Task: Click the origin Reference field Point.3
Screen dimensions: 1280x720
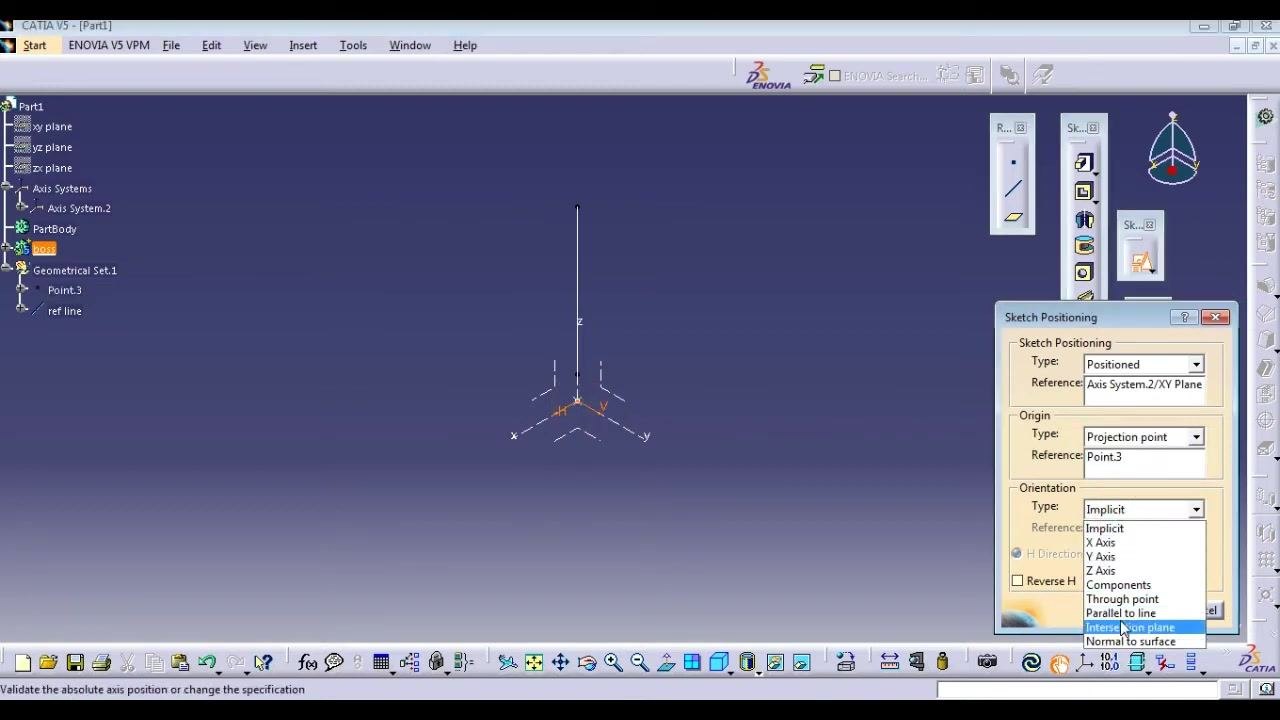Action: click(1145, 462)
